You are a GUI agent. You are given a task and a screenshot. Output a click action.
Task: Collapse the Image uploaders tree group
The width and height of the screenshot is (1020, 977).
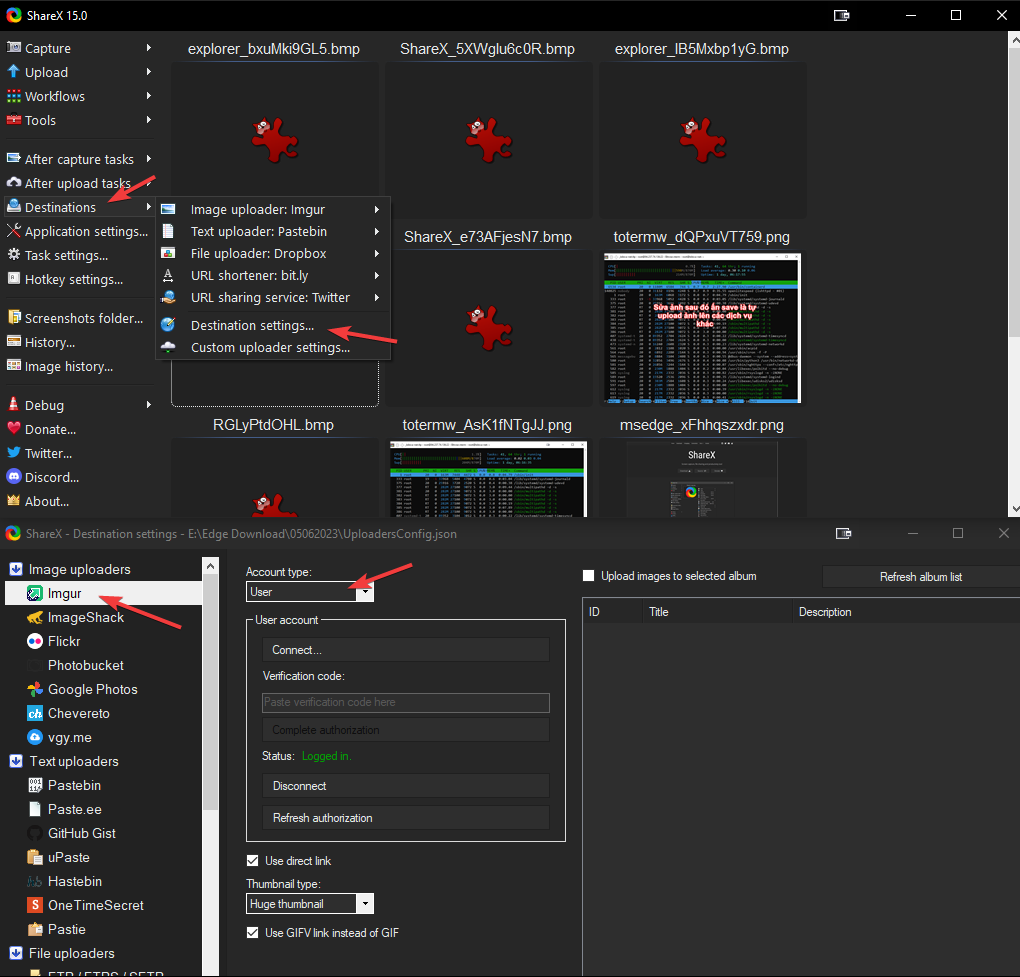(16, 569)
